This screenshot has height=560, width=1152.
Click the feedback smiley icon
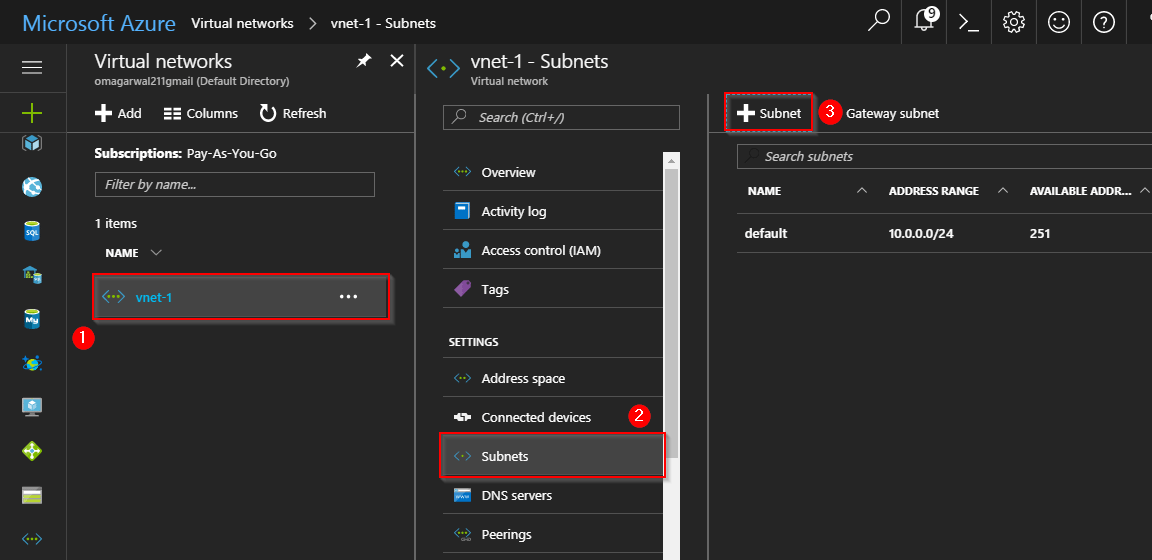click(x=1059, y=22)
